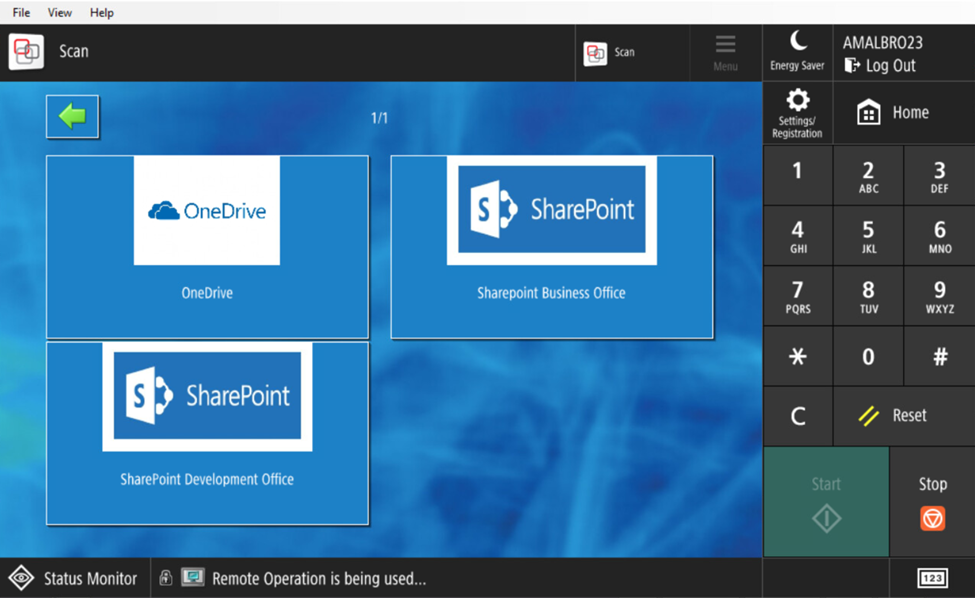
Task: Go to the Home screen
Action: click(904, 113)
